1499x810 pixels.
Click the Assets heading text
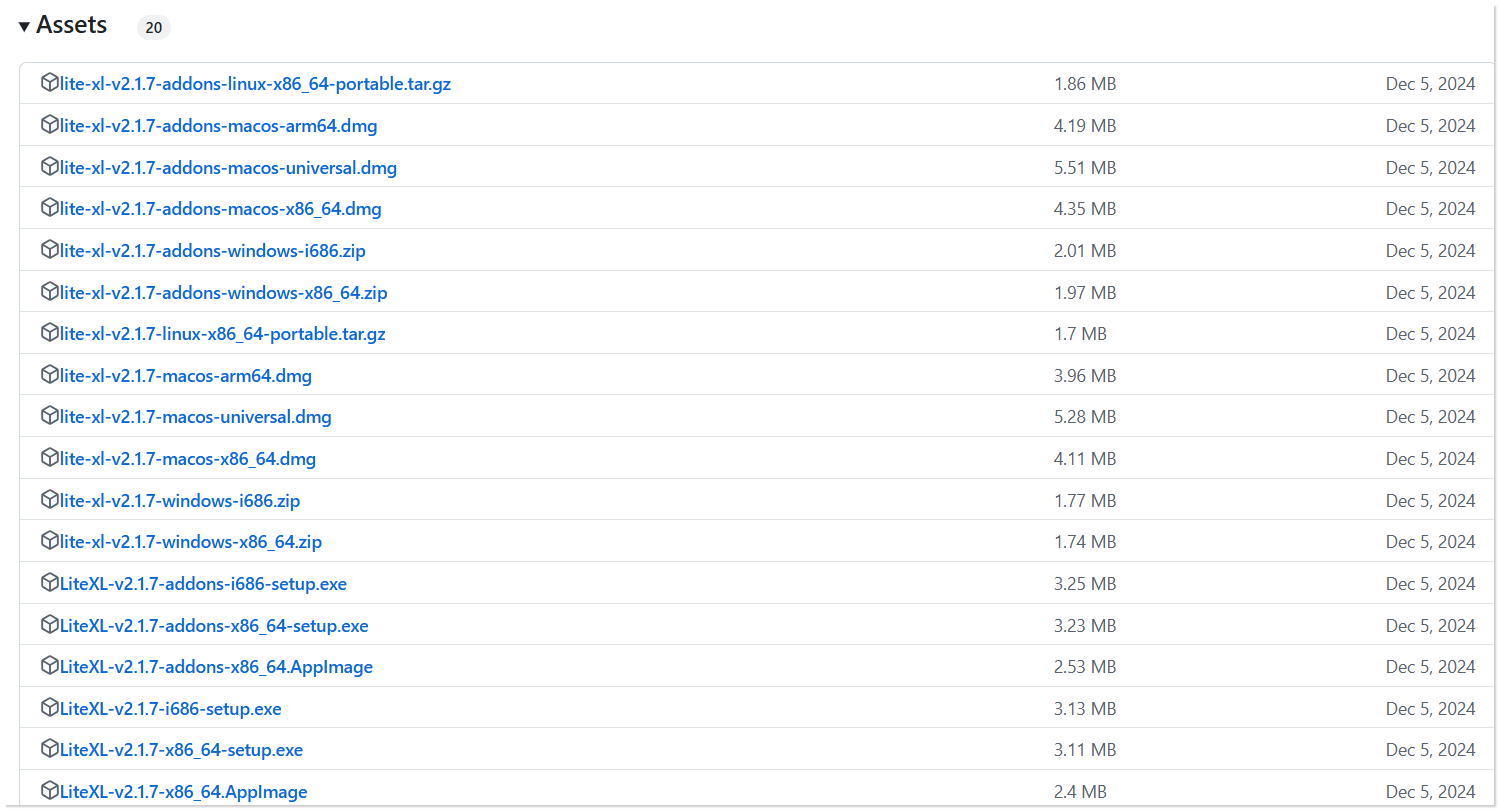click(x=71, y=26)
